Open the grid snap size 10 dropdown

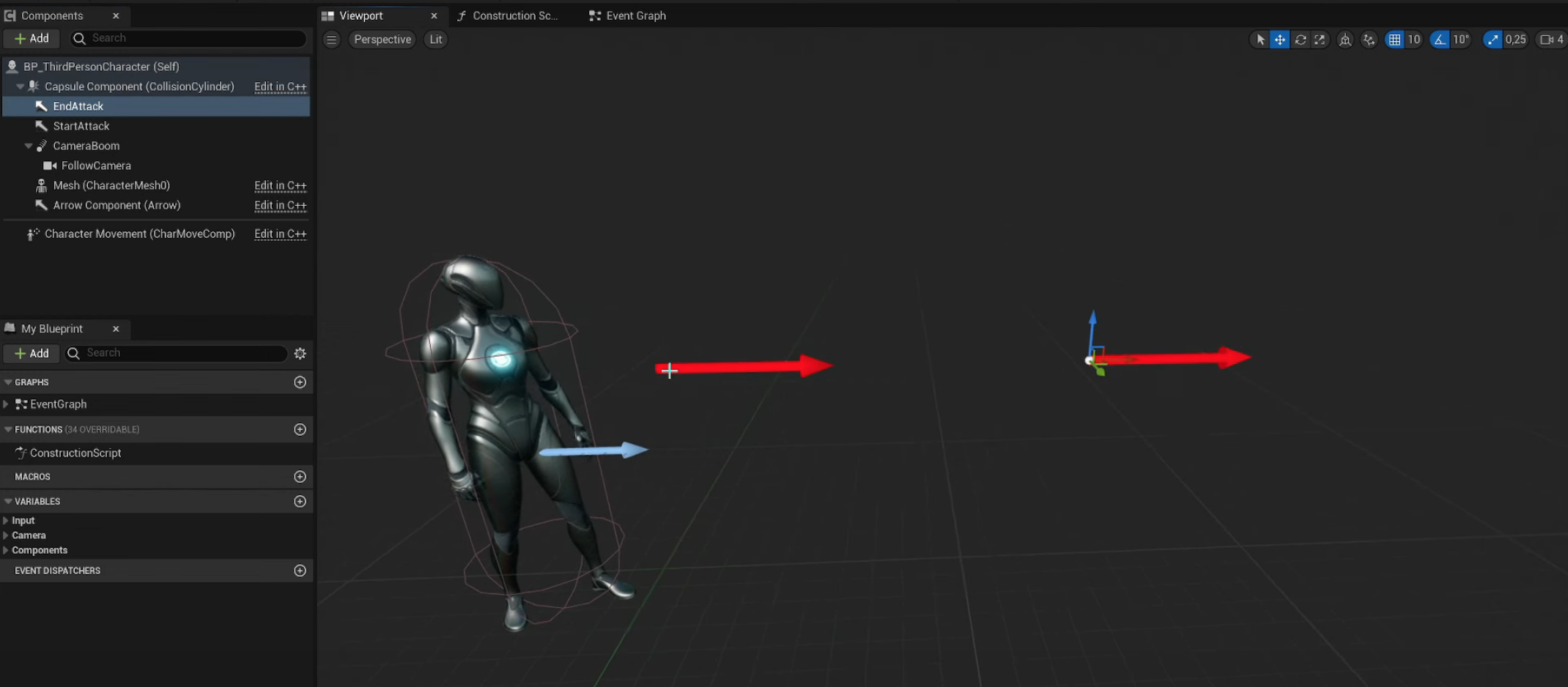[1414, 40]
